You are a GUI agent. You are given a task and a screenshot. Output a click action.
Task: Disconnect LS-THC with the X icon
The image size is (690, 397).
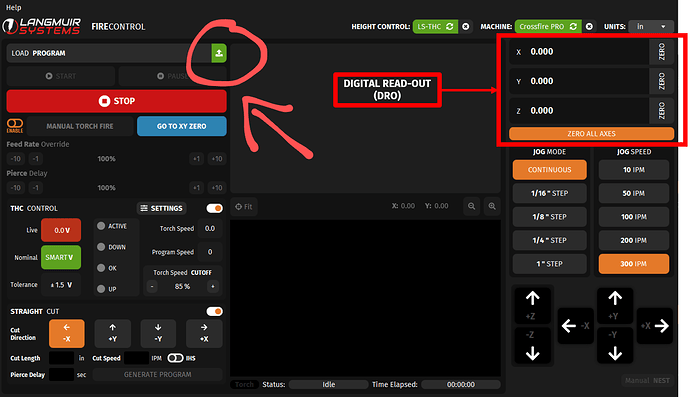466,26
